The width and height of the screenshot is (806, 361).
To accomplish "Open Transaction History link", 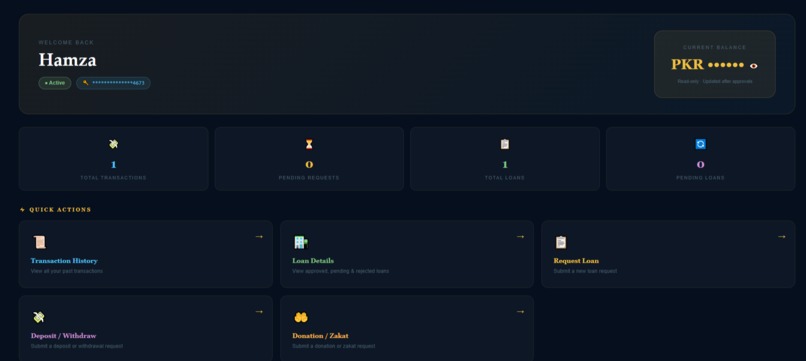I will coord(64,261).
